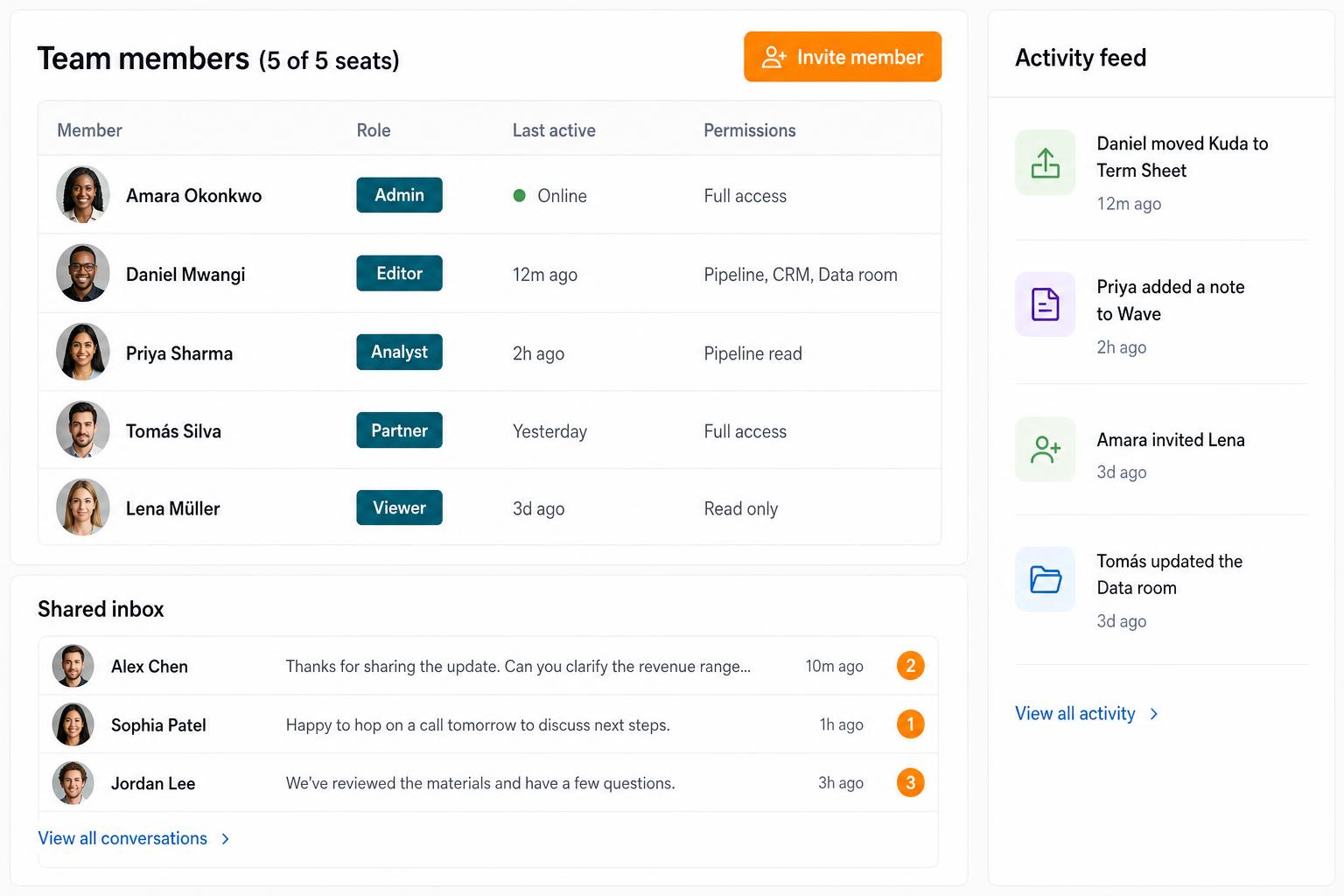Image resolution: width=1344 pixels, height=896 pixels.
Task: Click the chevron after View all conversations
Action: (x=225, y=838)
